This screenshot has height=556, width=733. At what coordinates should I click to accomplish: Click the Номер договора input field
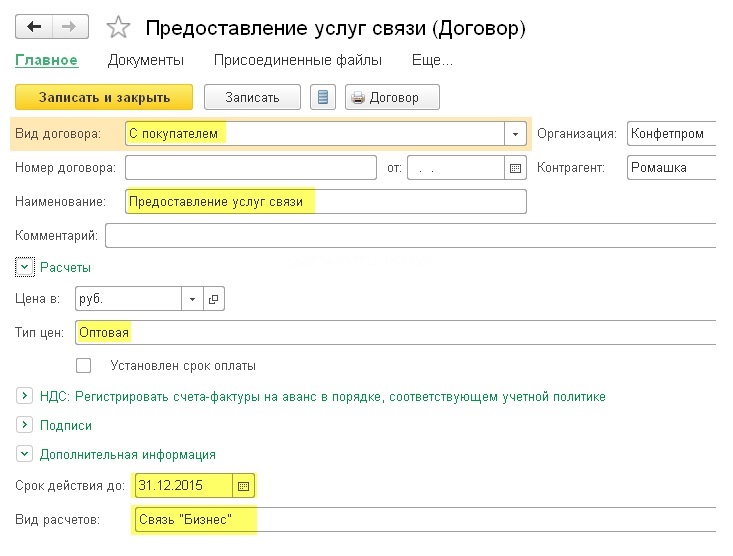click(x=251, y=168)
